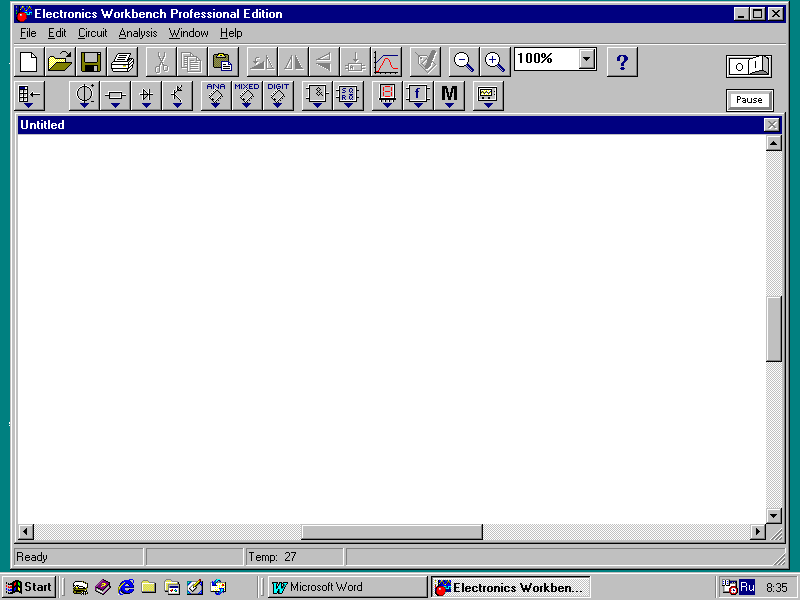Click the horizontal scrollbar right arrow
Image resolution: width=800 pixels, height=600 pixels.
[758, 532]
